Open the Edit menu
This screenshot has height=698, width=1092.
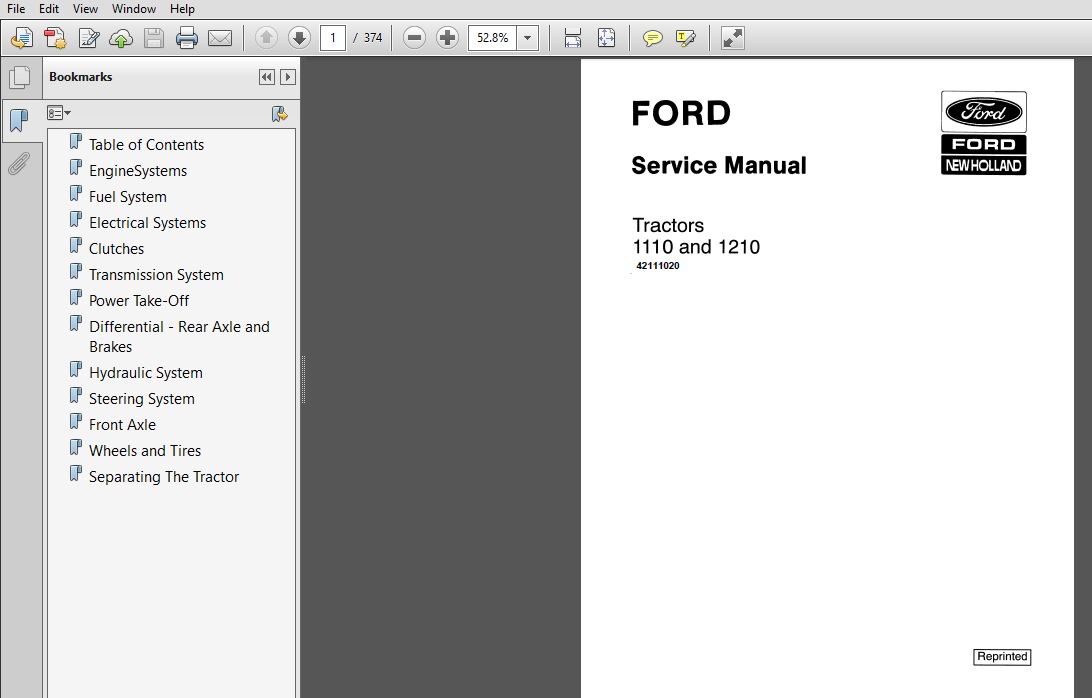pyautogui.click(x=49, y=9)
